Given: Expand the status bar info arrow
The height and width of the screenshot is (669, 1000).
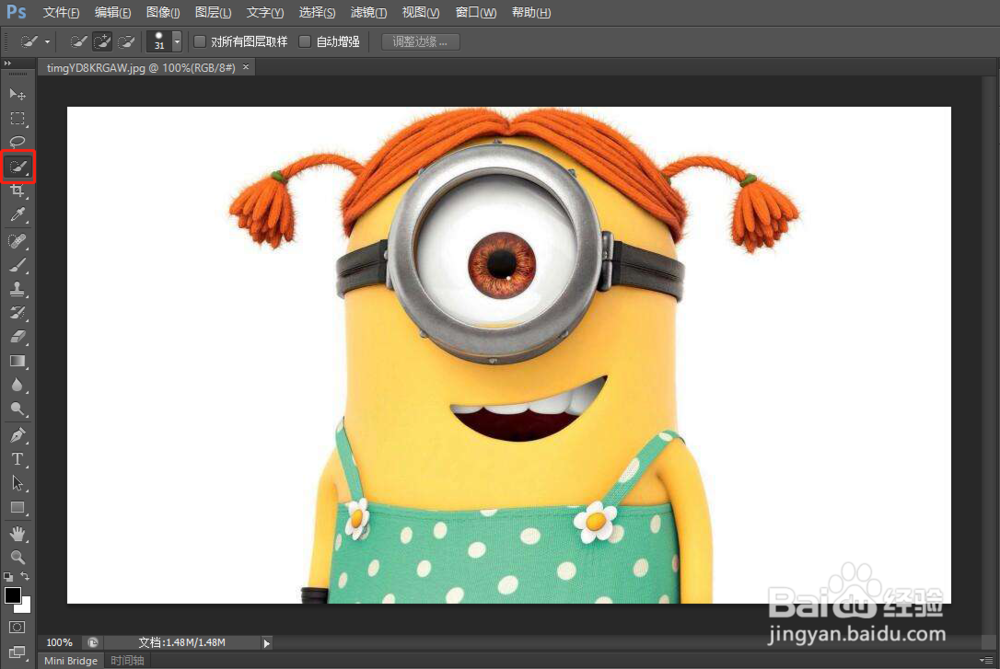Looking at the screenshot, I should [267, 643].
